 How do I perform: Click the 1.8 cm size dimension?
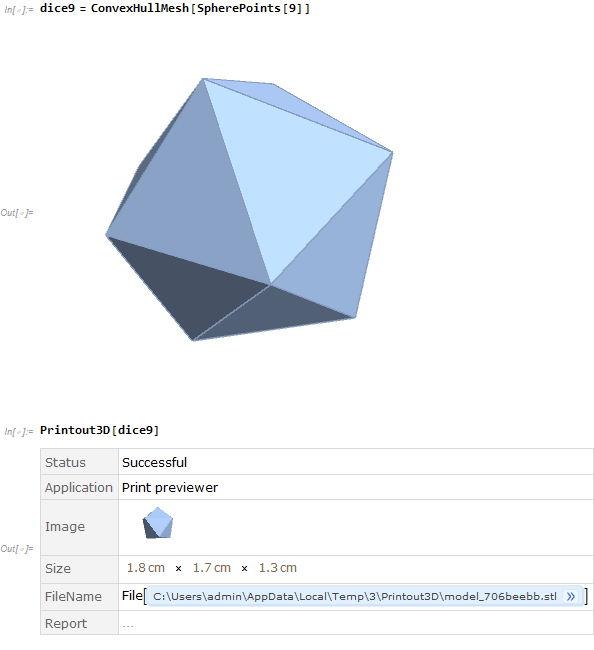pos(145,568)
